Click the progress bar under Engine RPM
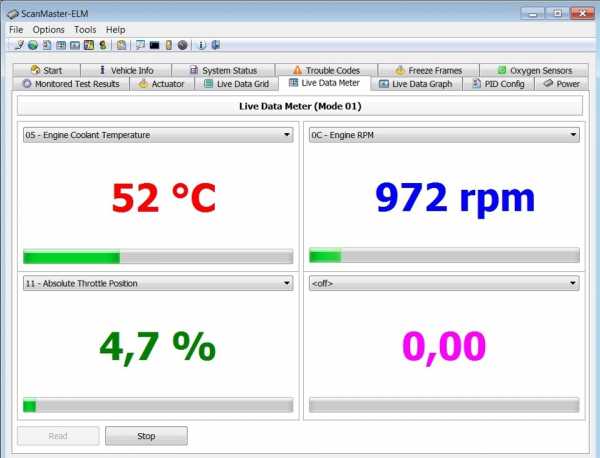The image size is (600, 458). [x=444, y=256]
